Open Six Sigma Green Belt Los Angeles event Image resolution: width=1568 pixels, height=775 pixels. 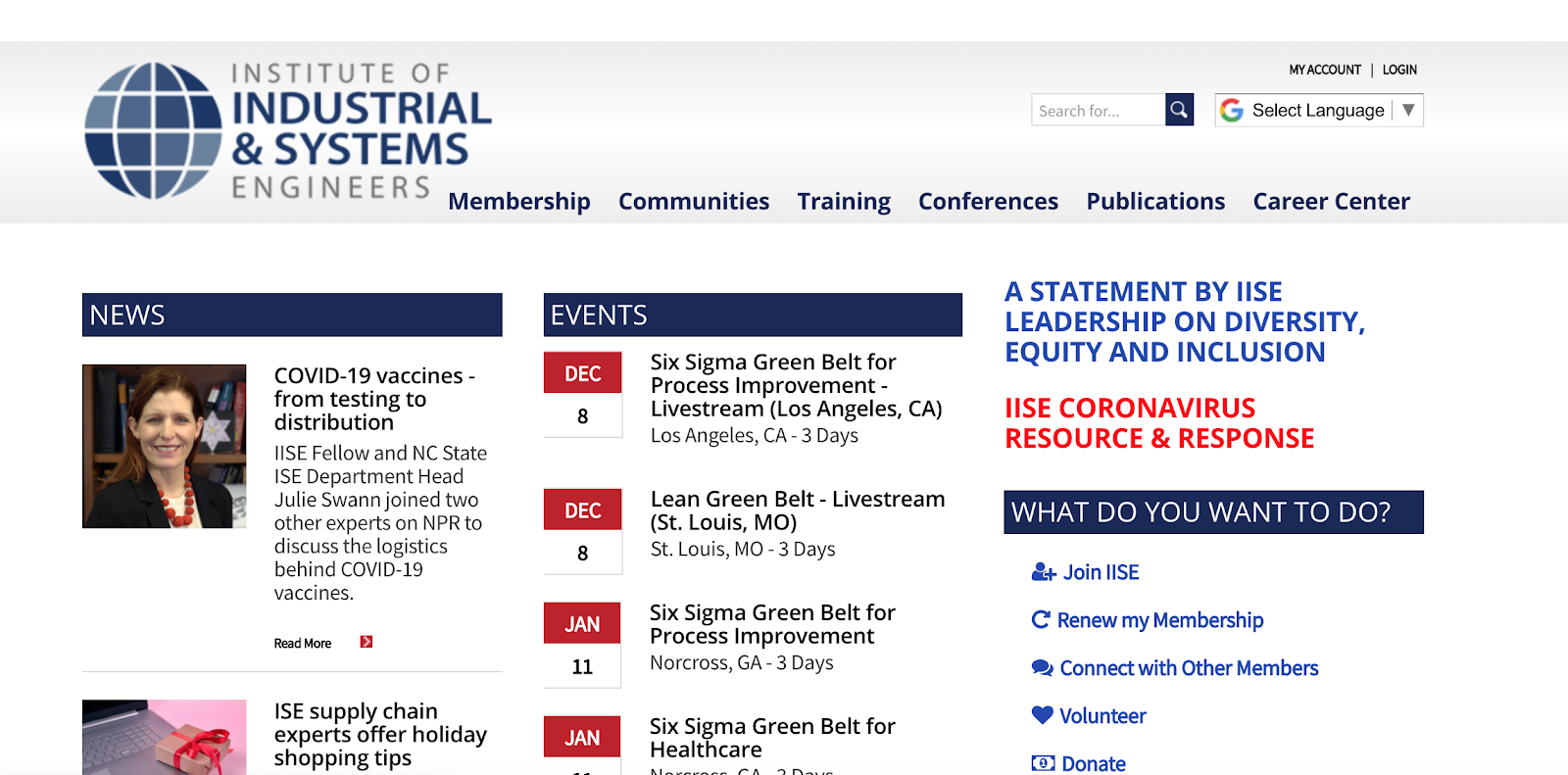point(796,385)
